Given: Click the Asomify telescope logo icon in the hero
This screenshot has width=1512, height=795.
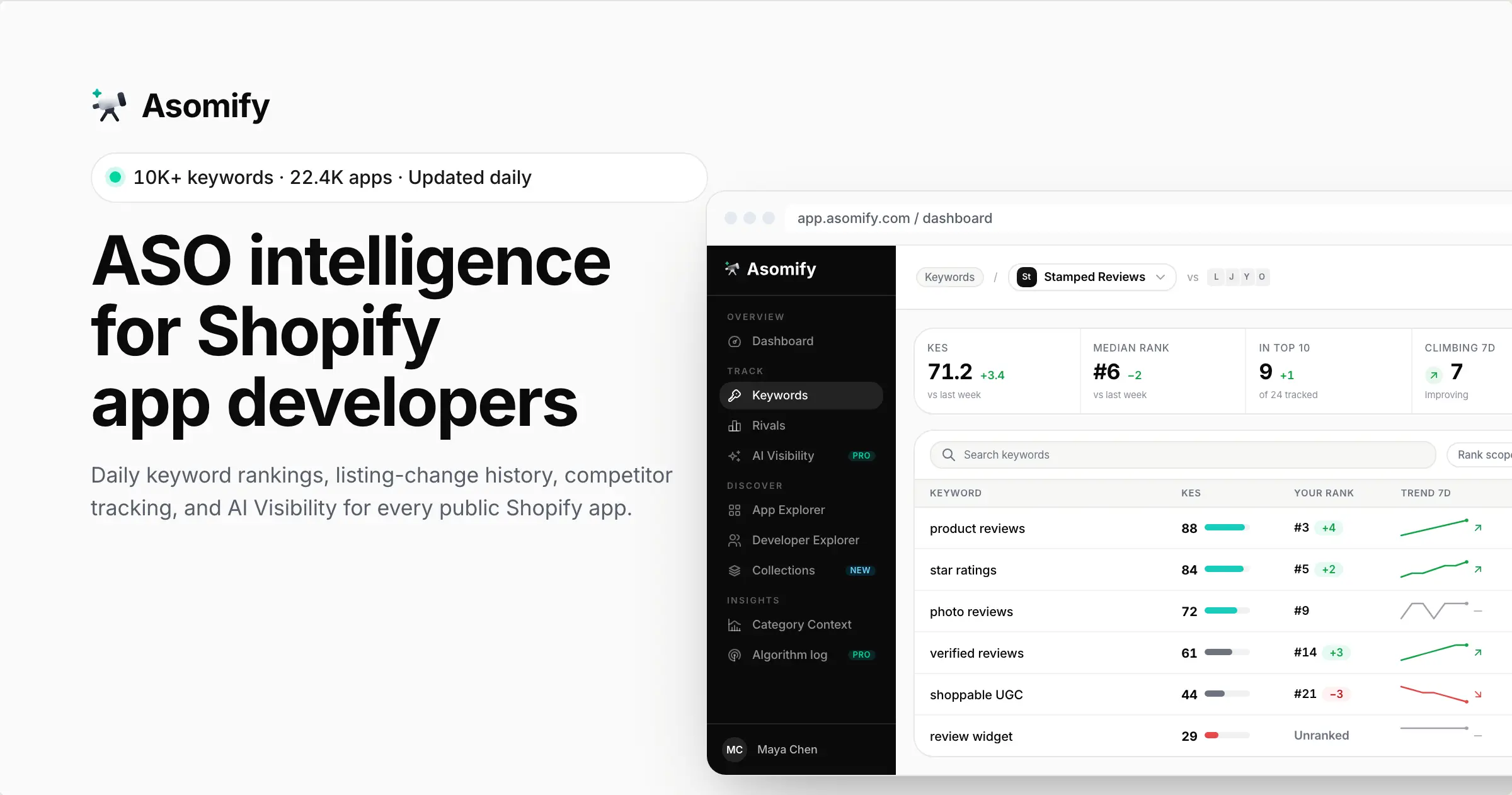Looking at the screenshot, I should [x=109, y=105].
